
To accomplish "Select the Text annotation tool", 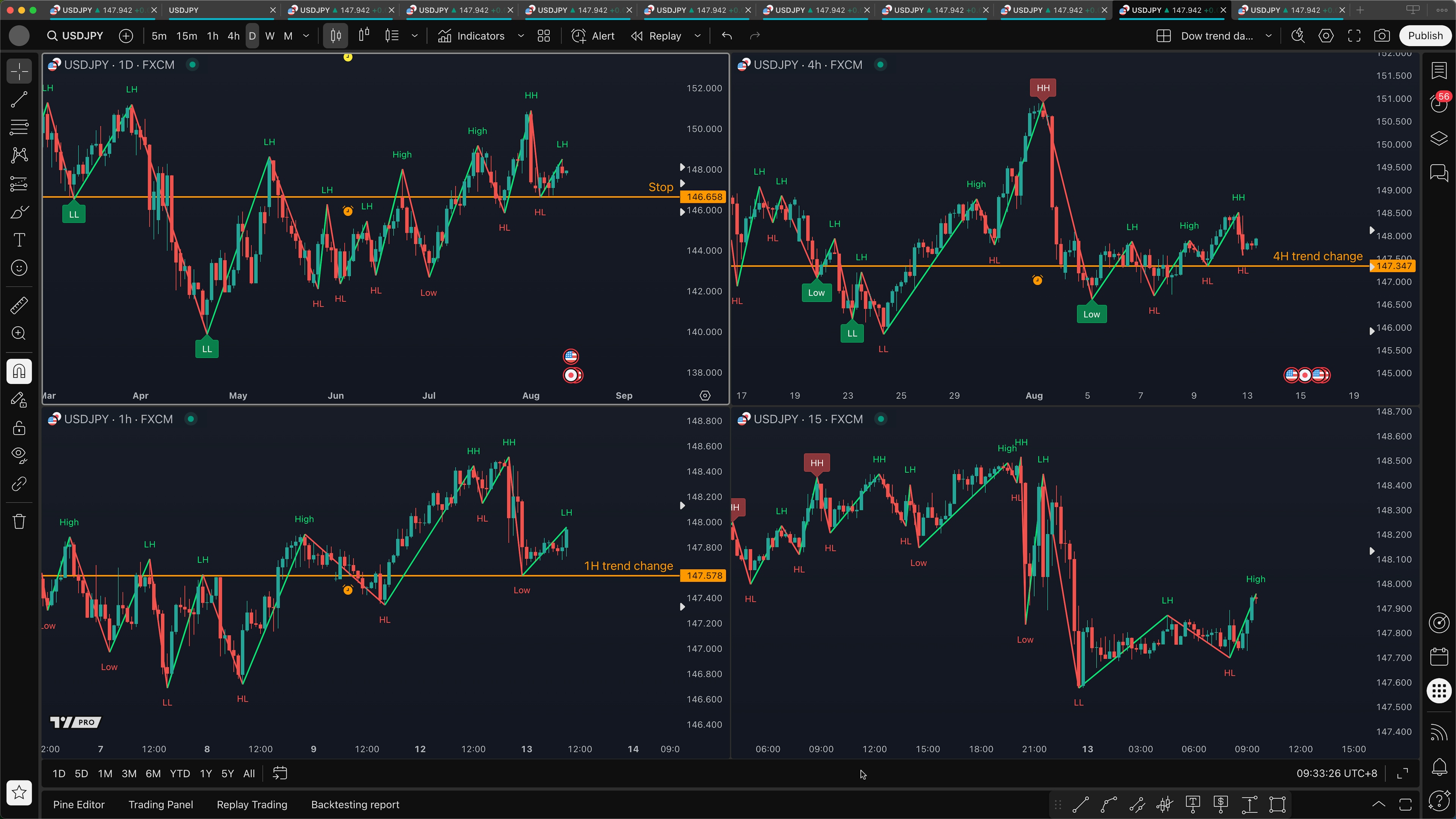I will coord(19,240).
